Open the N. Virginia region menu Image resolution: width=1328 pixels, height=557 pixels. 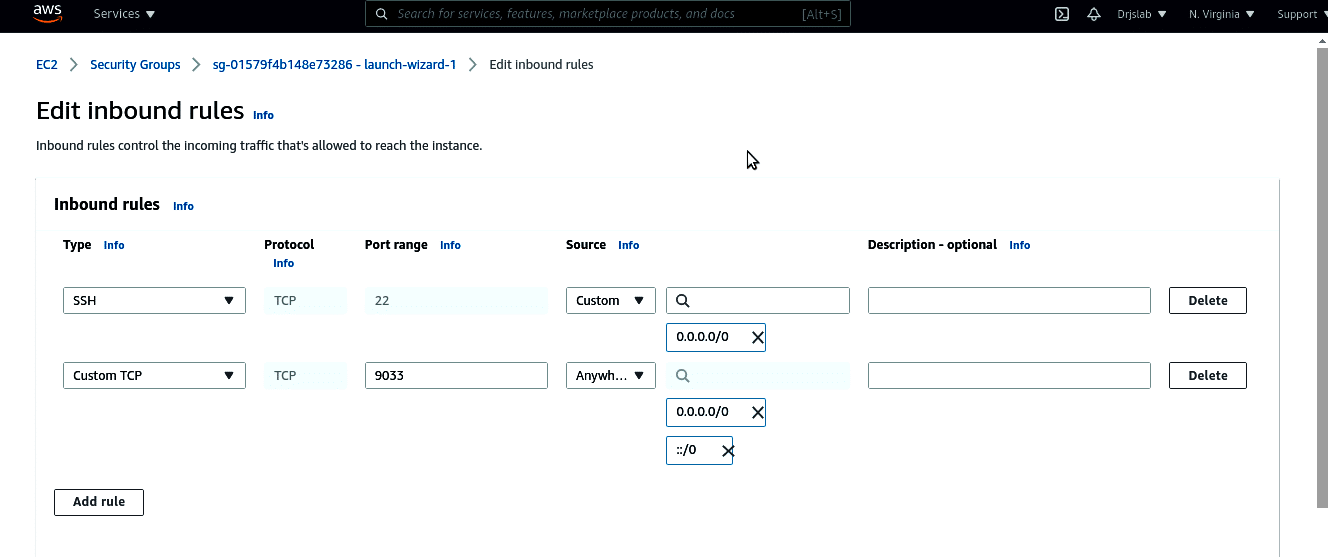coord(1220,14)
